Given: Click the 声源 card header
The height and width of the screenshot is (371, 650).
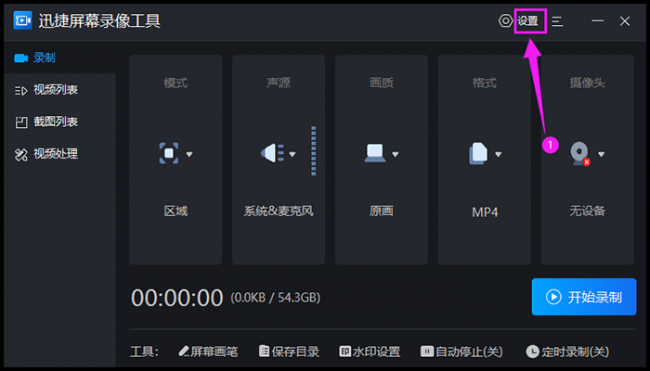Looking at the screenshot, I should click(279, 83).
